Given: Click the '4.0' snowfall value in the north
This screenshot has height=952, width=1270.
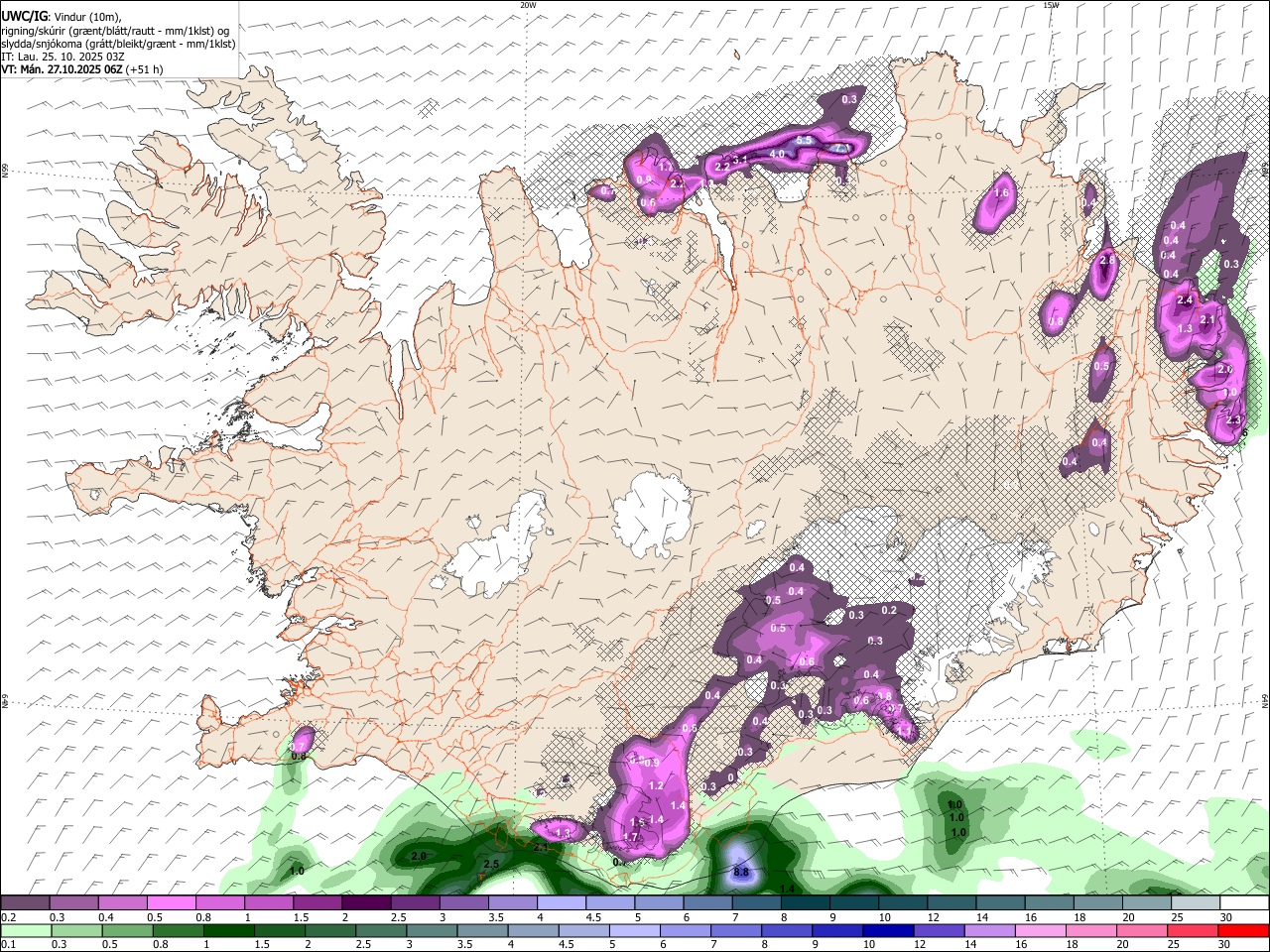Looking at the screenshot, I should 777,154.
